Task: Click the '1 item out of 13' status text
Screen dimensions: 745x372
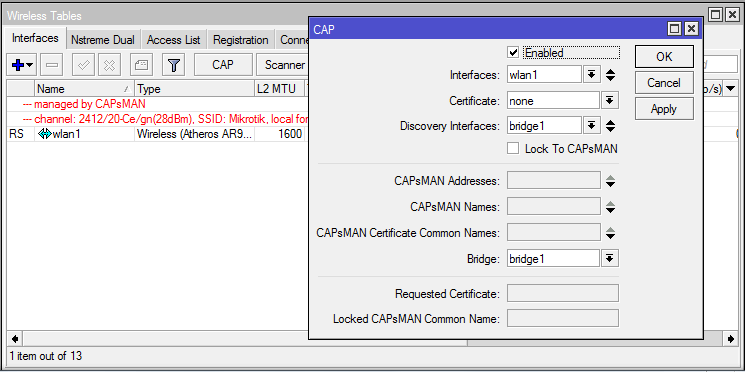Action: [x=46, y=355]
